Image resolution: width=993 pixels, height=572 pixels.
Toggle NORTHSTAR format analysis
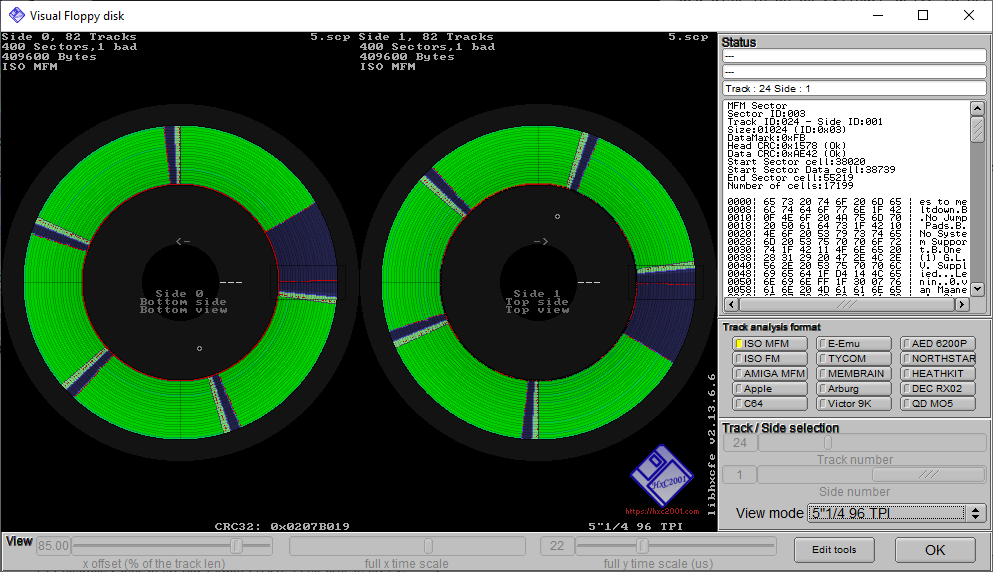[938, 359]
